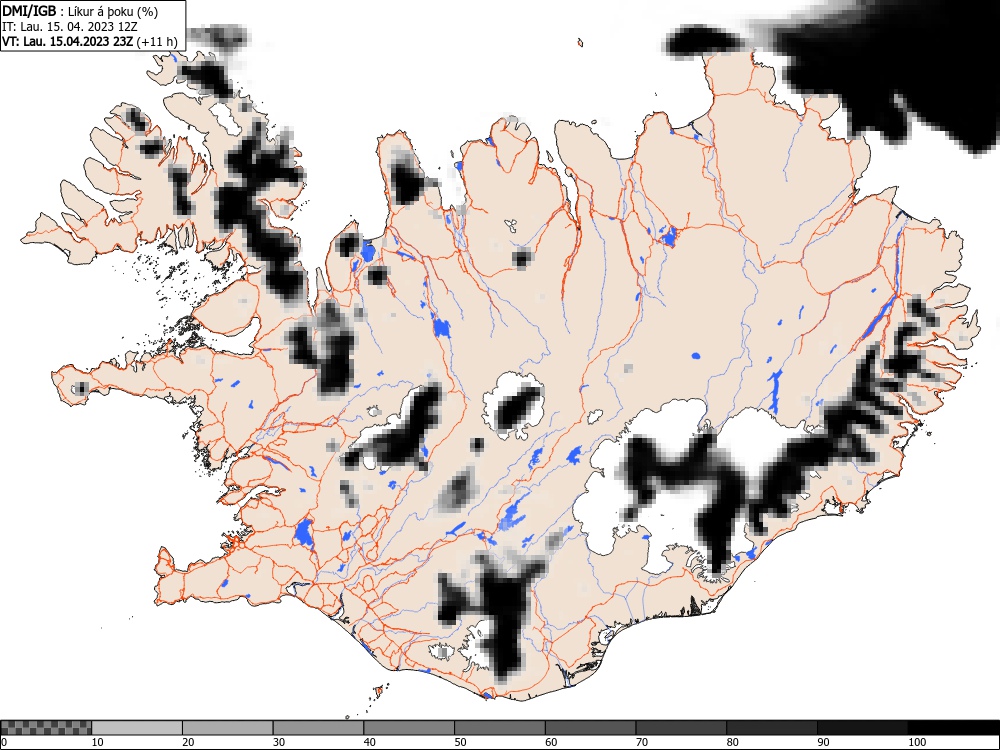1000x750 pixels.
Task: Pick the 90–100 near-black legend swatch
Action: [862, 728]
